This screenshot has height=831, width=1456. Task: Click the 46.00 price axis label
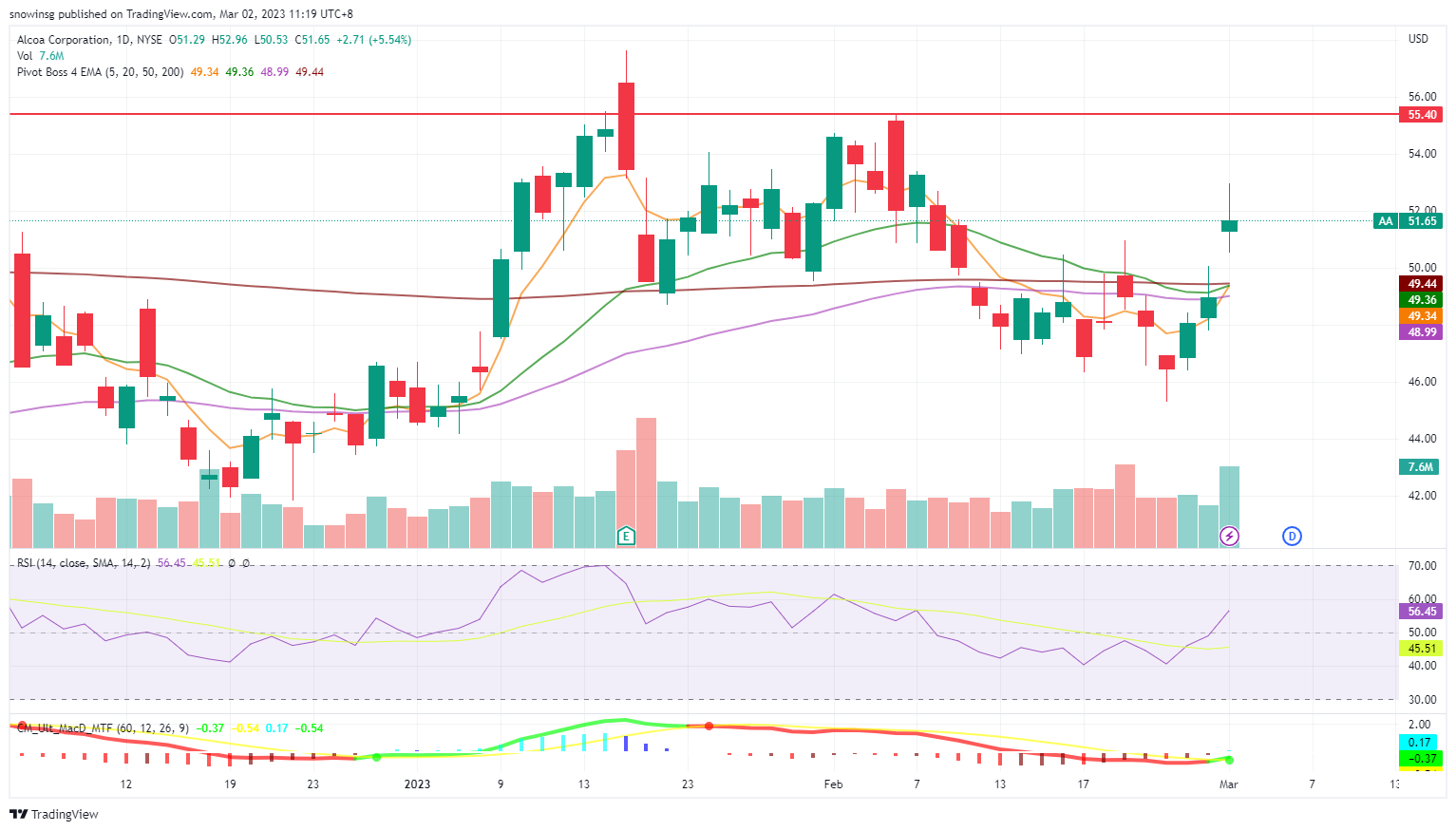(1422, 382)
